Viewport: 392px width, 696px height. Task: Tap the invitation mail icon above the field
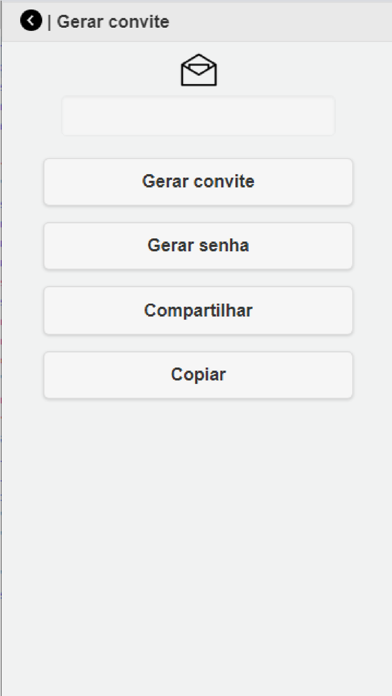[x=198, y=70]
